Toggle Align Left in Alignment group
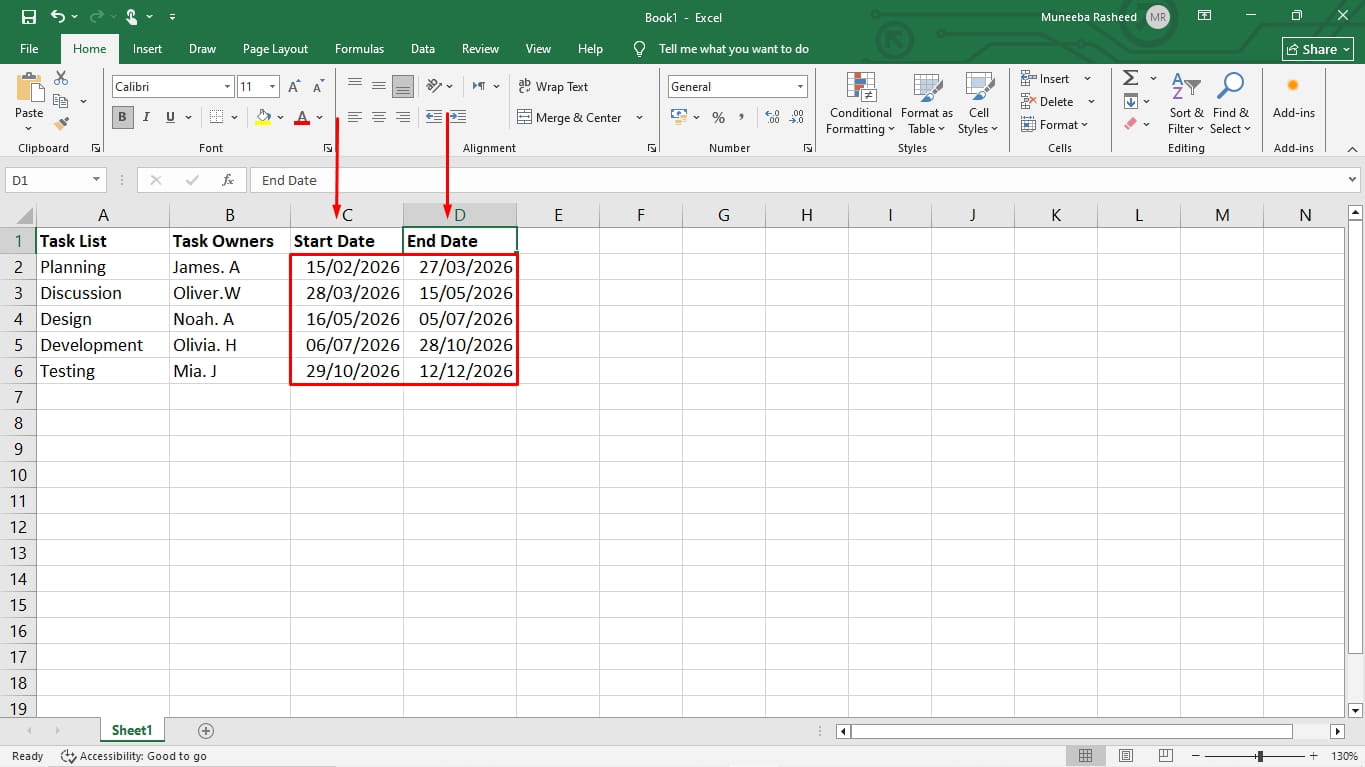The image size is (1365, 767). pos(354,117)
